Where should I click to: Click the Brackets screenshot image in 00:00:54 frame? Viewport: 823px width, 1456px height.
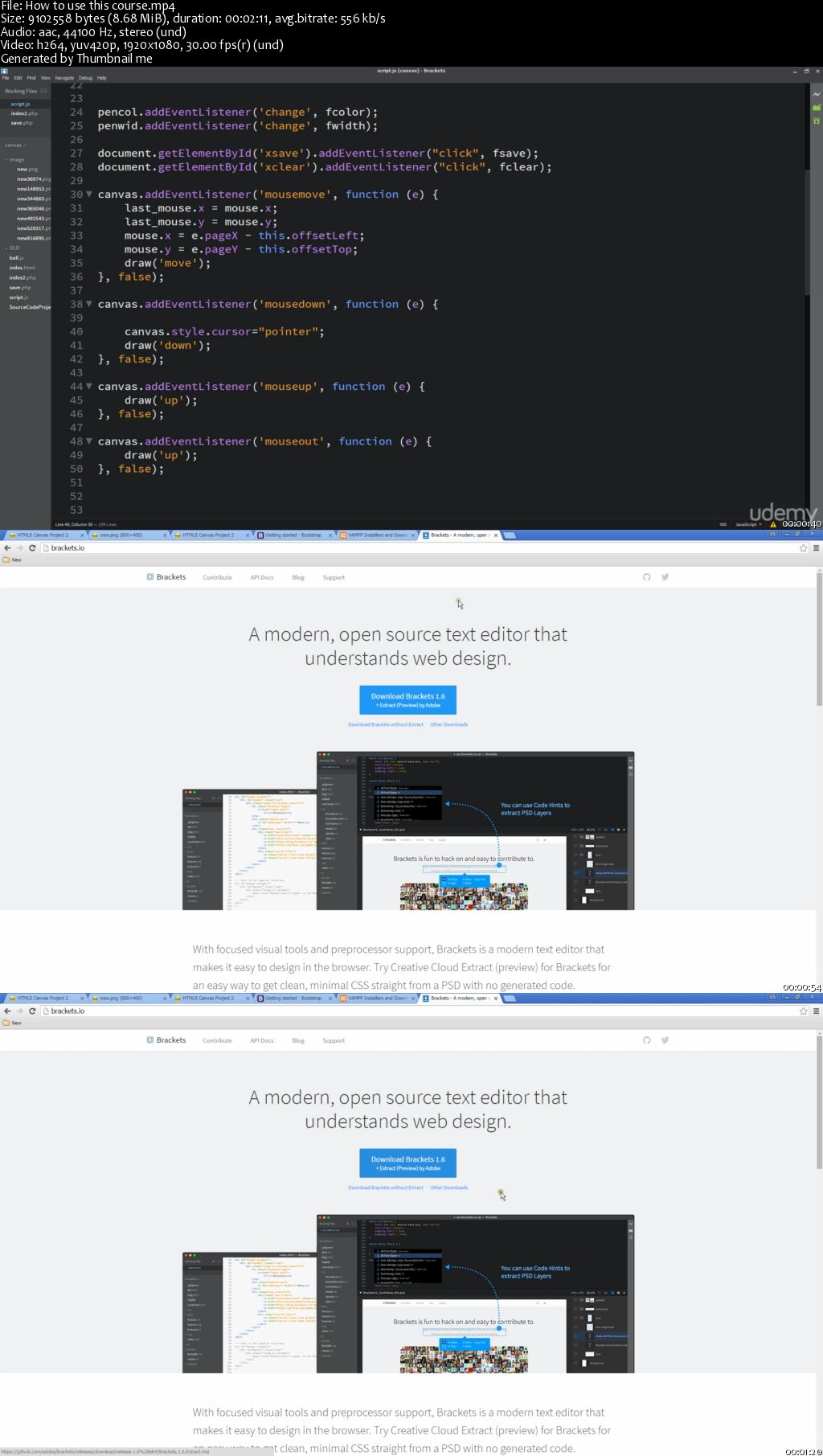coord(408,831)
